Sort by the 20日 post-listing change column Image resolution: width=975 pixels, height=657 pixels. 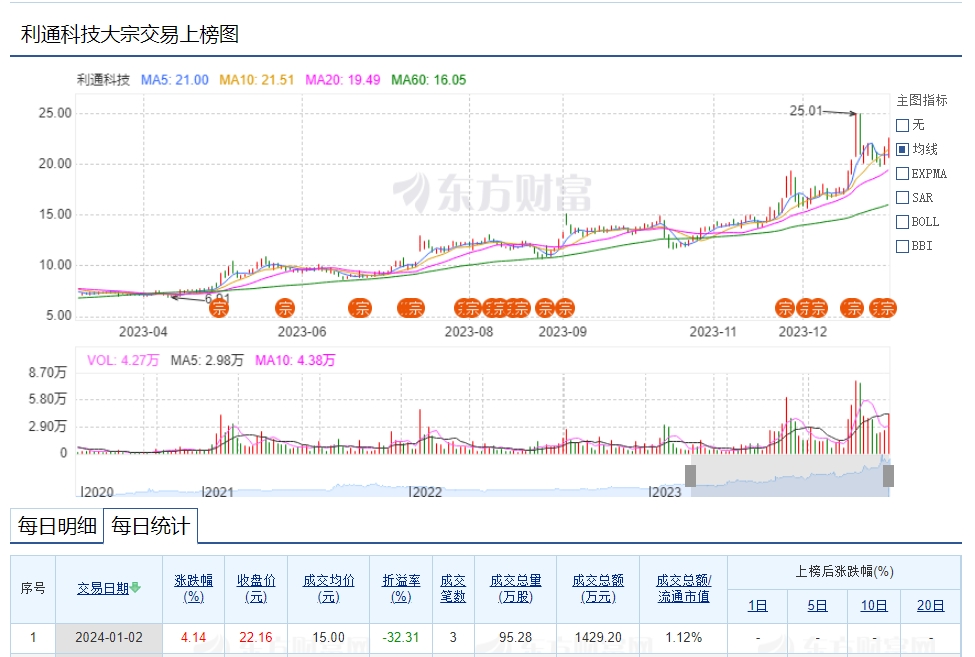pyautogui.click(x=930, y=605)
